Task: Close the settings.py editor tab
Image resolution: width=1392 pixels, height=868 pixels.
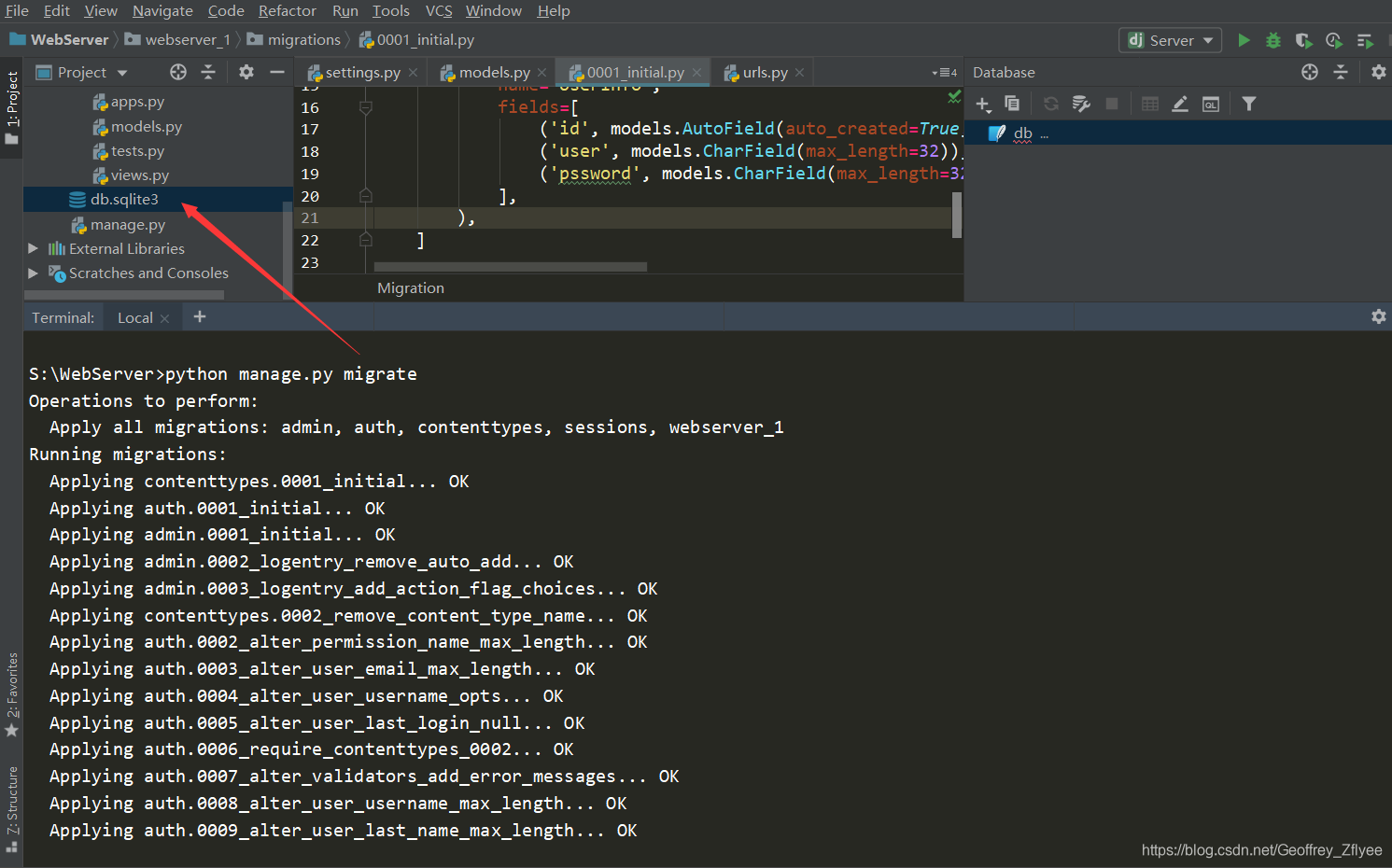Action: coord(413,72)
